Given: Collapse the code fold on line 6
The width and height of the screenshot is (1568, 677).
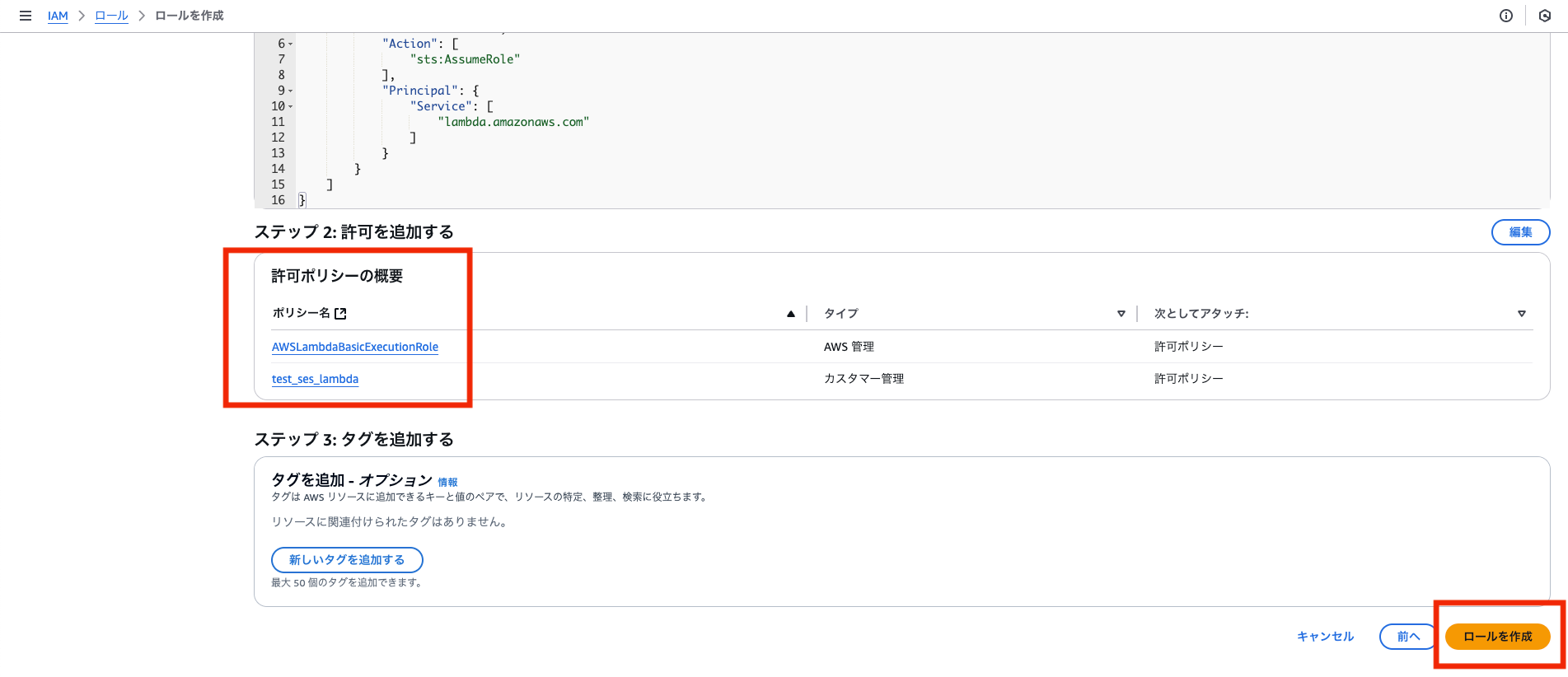Looking at the screenshot, I should (291, 44).
